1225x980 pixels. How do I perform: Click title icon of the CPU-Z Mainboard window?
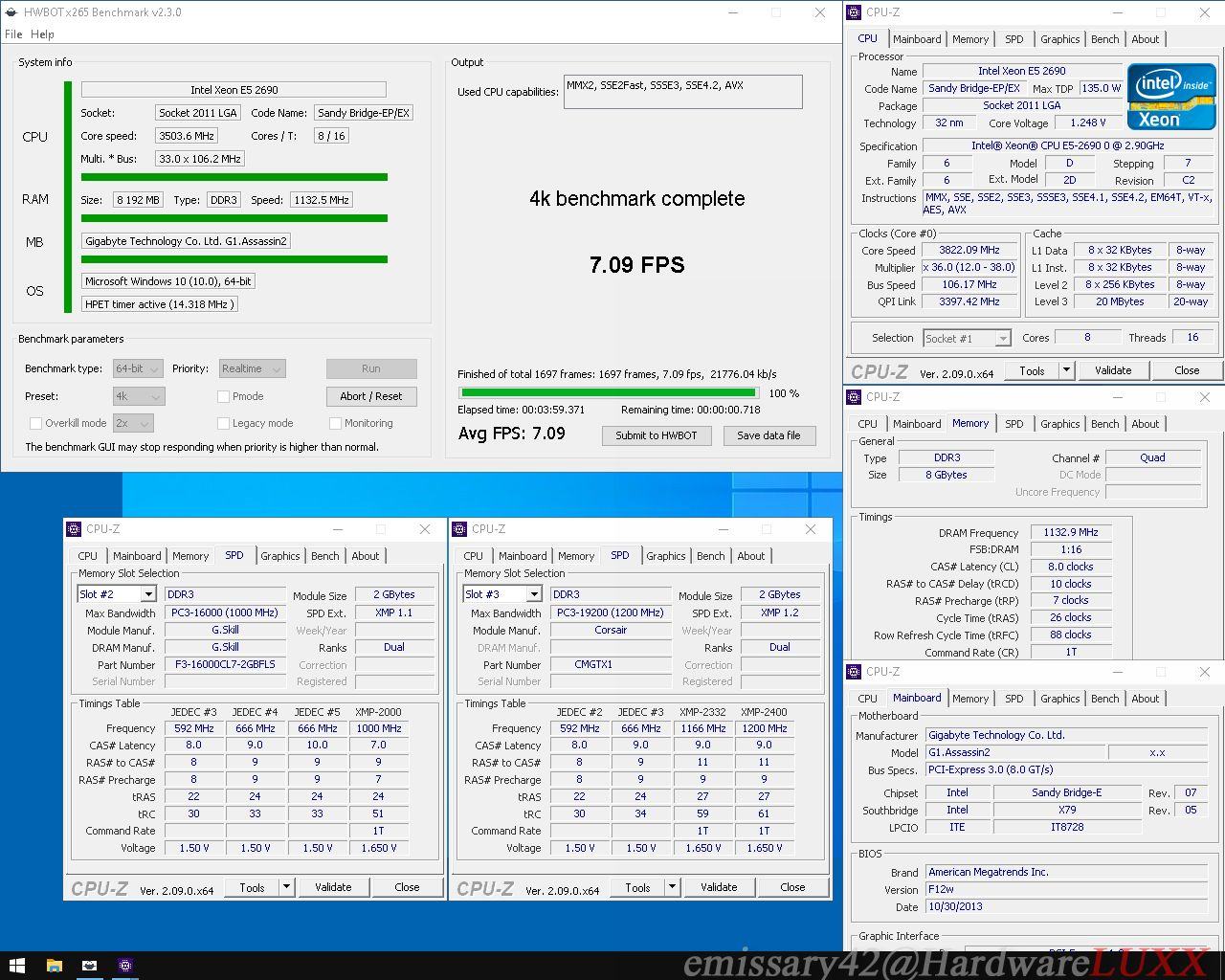855,671
